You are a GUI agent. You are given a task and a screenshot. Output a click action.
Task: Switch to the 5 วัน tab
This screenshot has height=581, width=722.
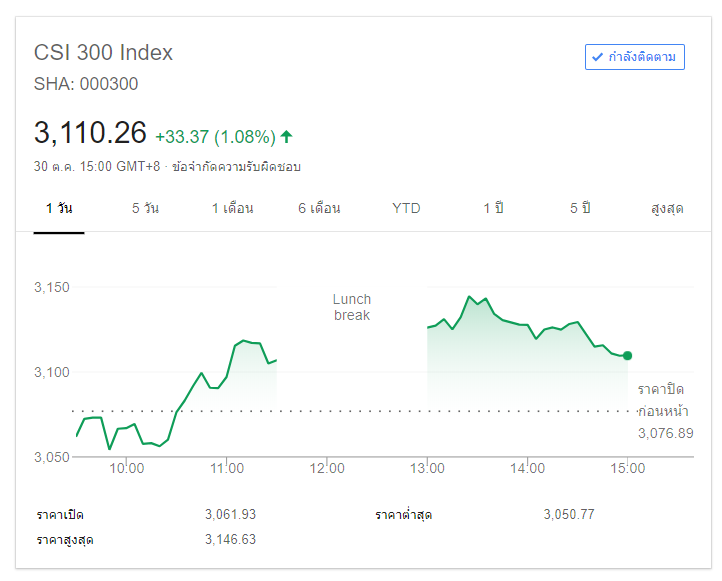pyautogui.click(x=145, y=208)
